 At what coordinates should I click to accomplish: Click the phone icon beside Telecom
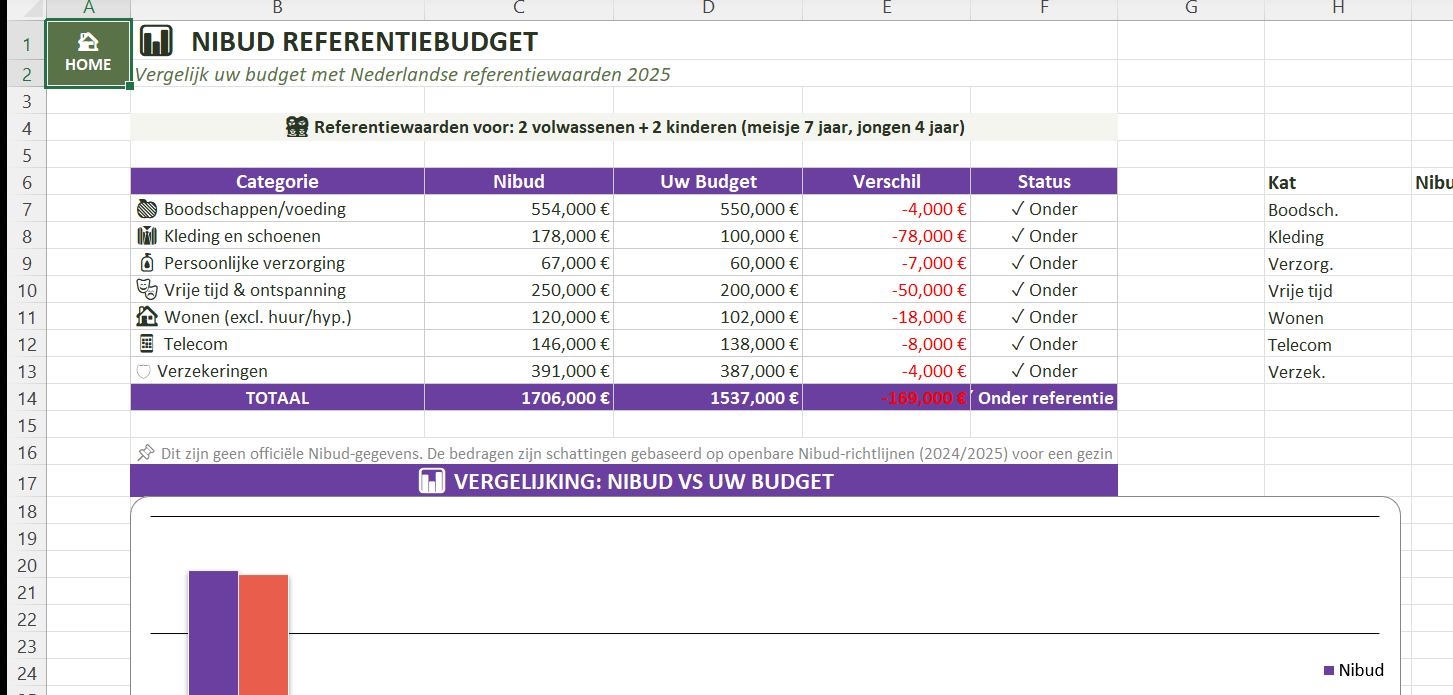pyautogui.click(x=147, y=344)
